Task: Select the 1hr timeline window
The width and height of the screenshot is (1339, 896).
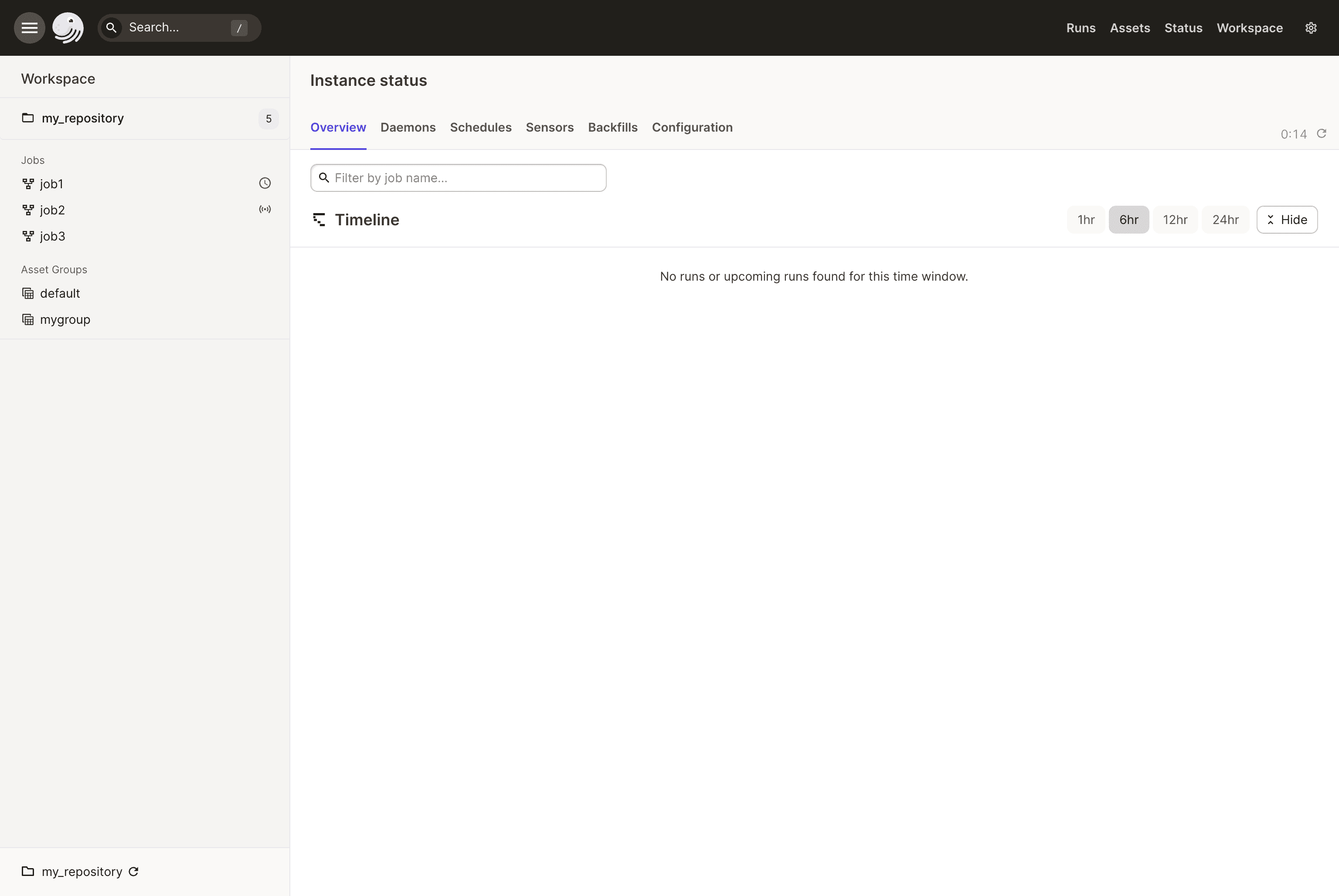Action: [x=1085, y=220]
